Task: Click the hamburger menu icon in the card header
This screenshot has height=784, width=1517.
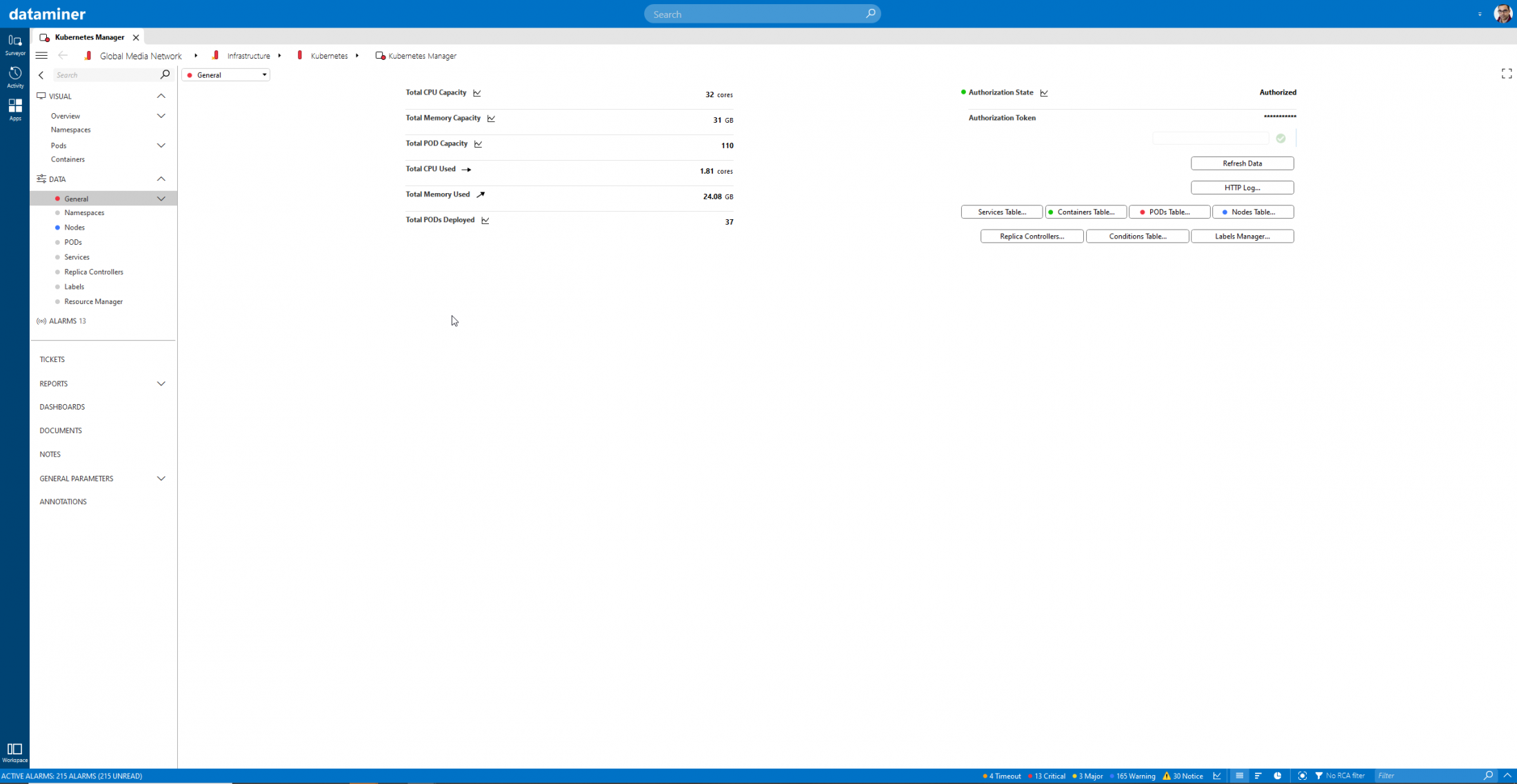Action: pos(41,56)
